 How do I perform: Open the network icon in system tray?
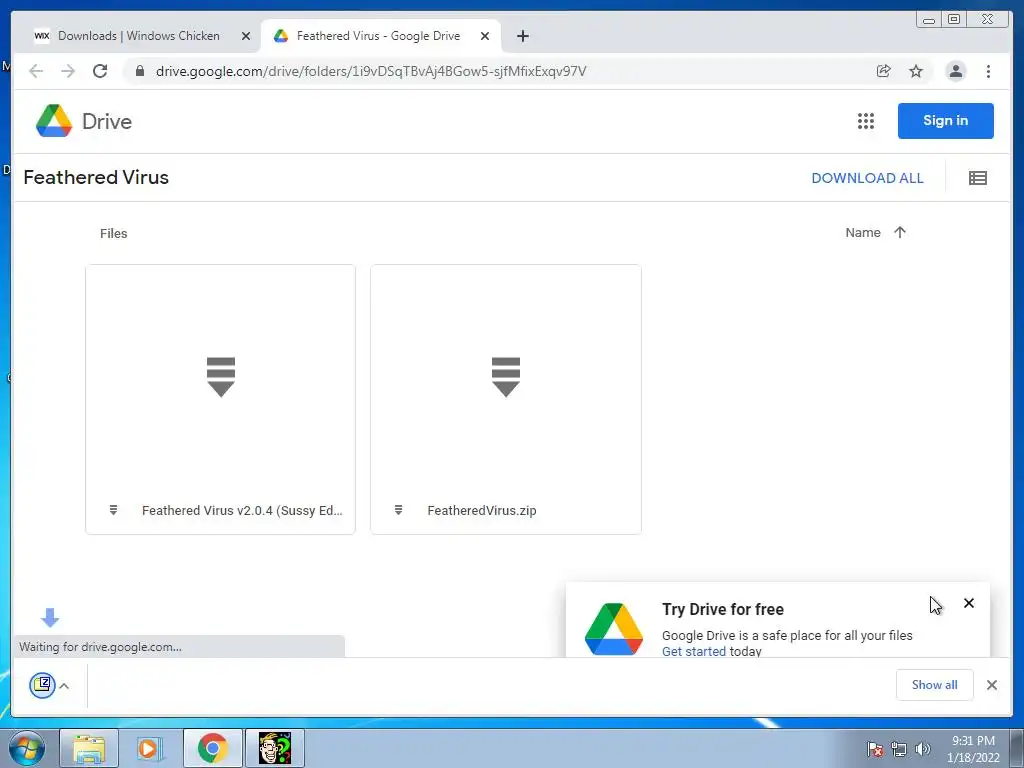899,749
